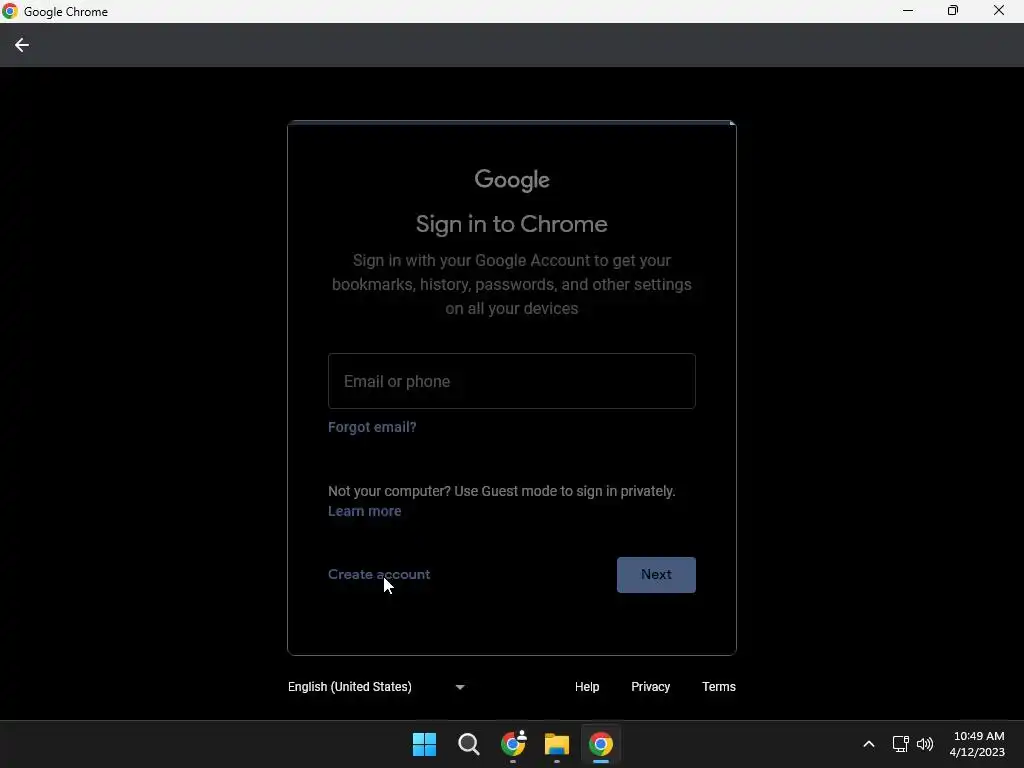The image size is (1024, 768).
Task: Open File Explorer from the taskbar
Action: point(556,744)
